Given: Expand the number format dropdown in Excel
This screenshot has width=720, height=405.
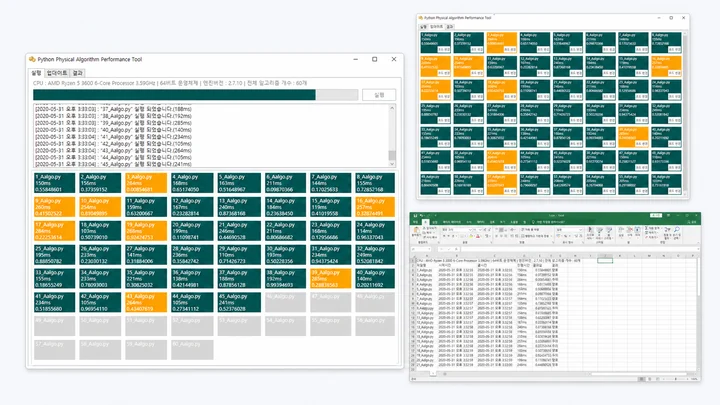Looking at the screenshot, I should pyautogui.click(x=580, y=230).
